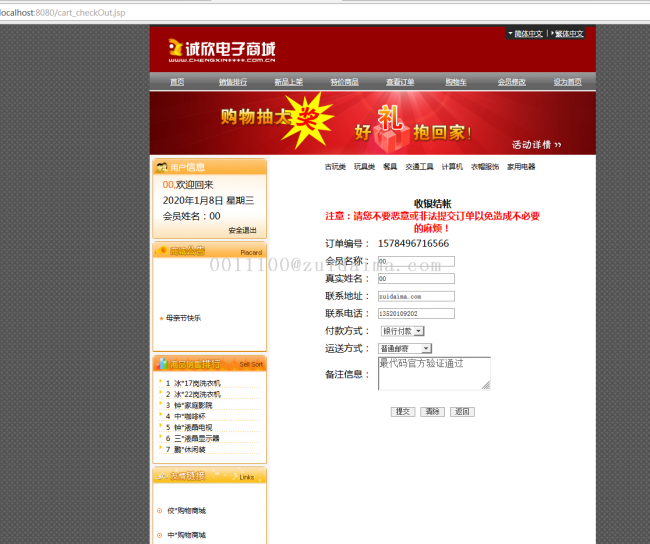Click bullet icon beside 中*购物商城 link
Image resolution: width=650 pixels, height=544 pixels.
coord(159,535)
